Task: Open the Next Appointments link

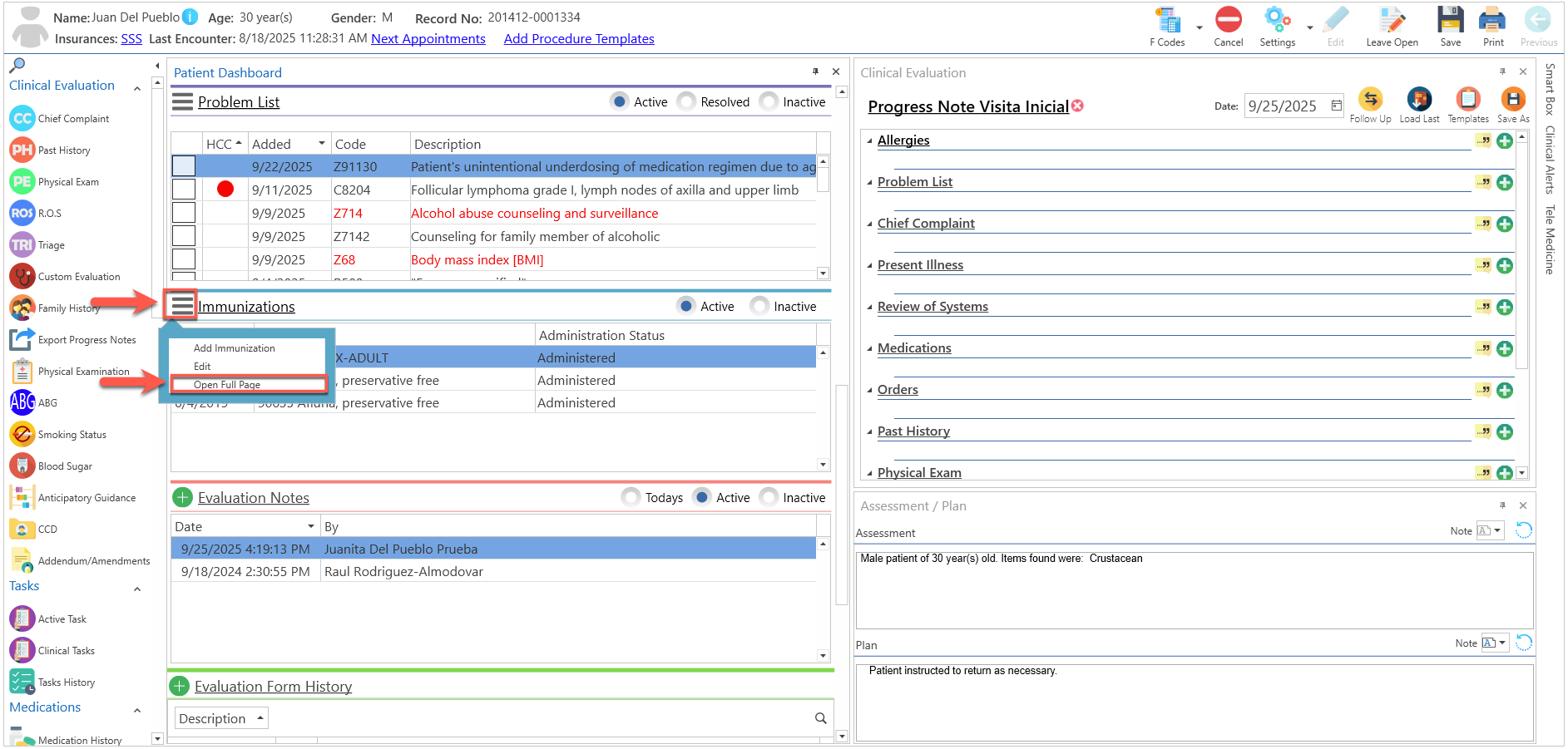Action: (x=428, y=39)
